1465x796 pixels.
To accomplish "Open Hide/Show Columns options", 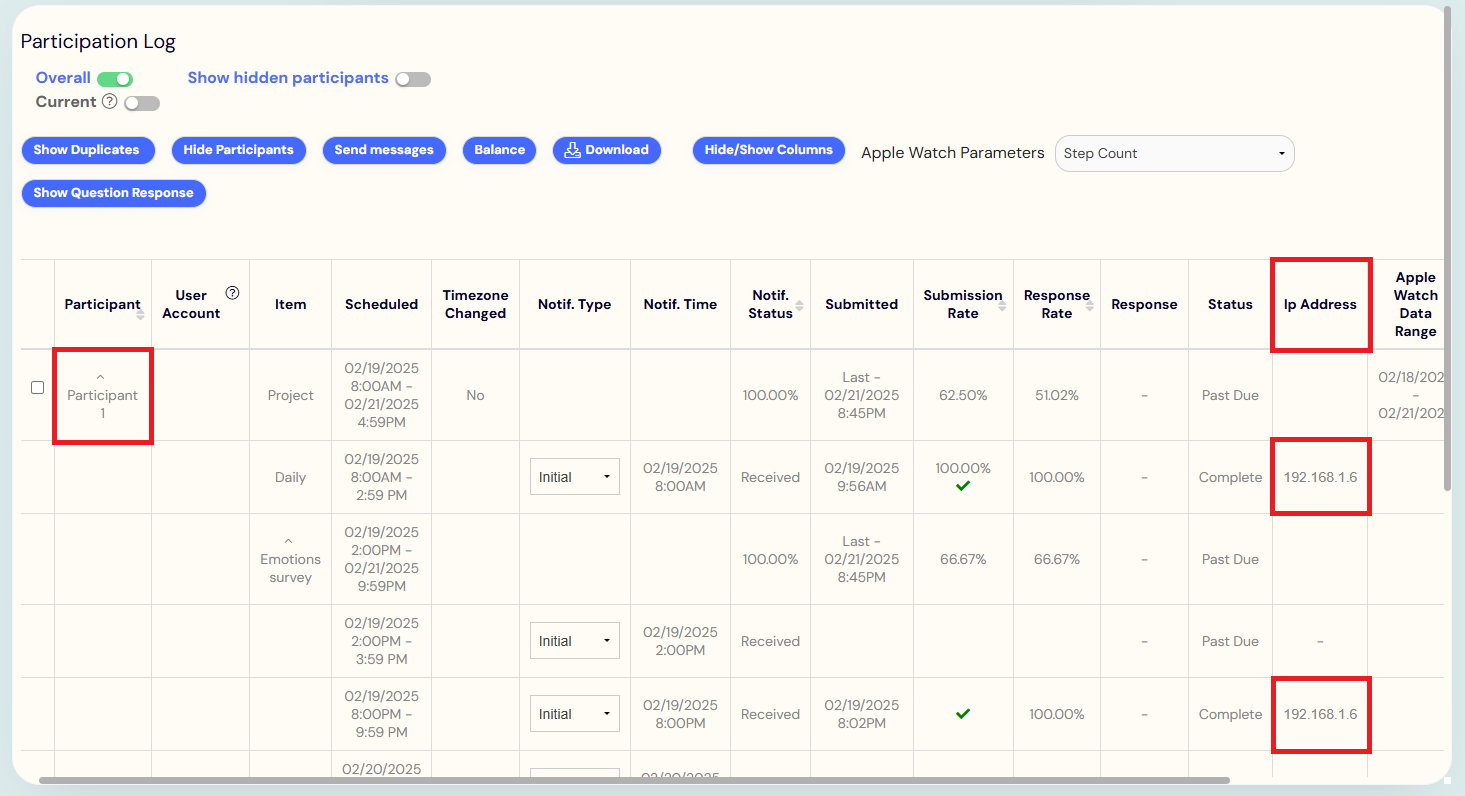I will pos(769,150).
